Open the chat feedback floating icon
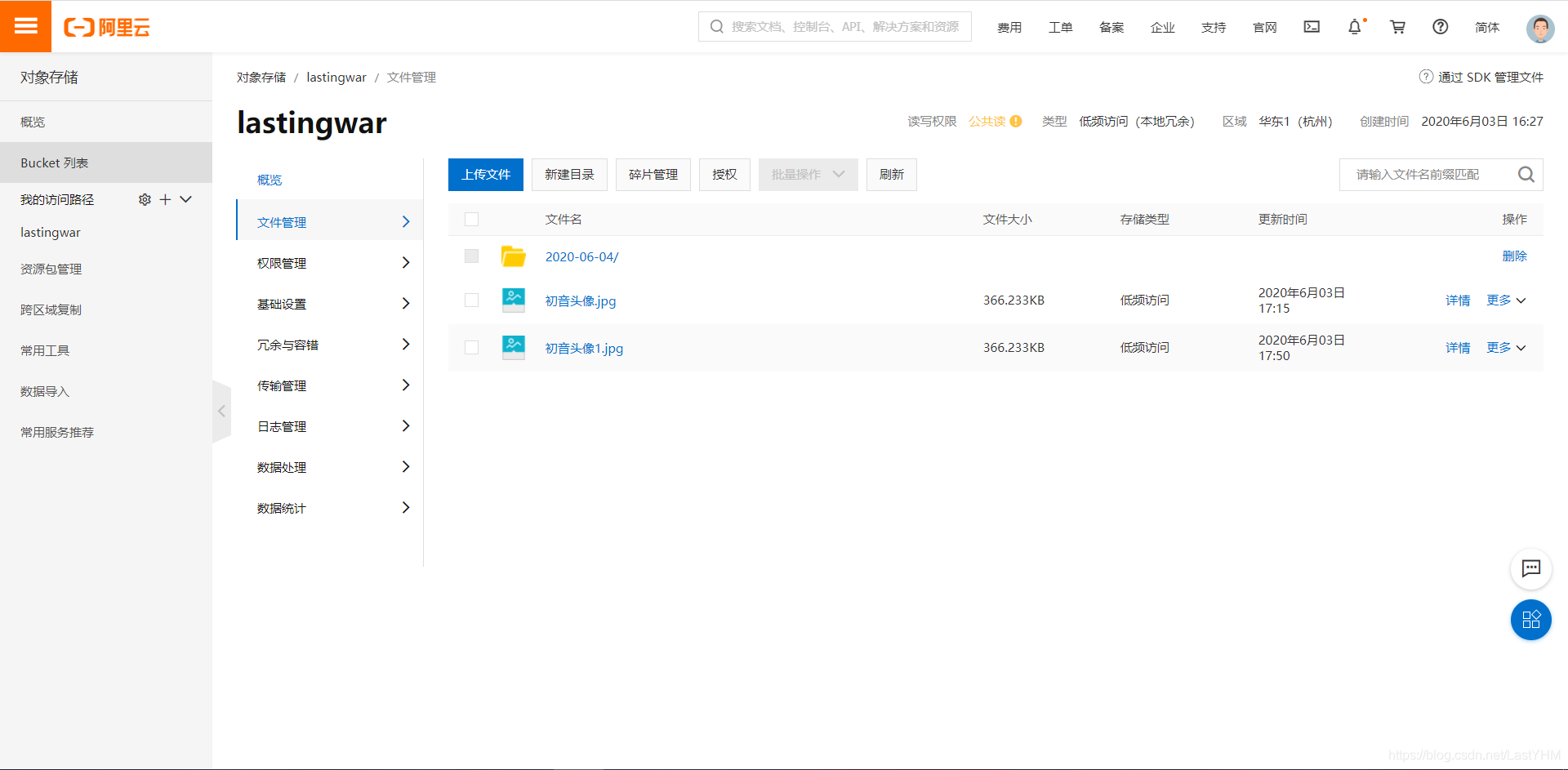 (x=1531, y=568)
